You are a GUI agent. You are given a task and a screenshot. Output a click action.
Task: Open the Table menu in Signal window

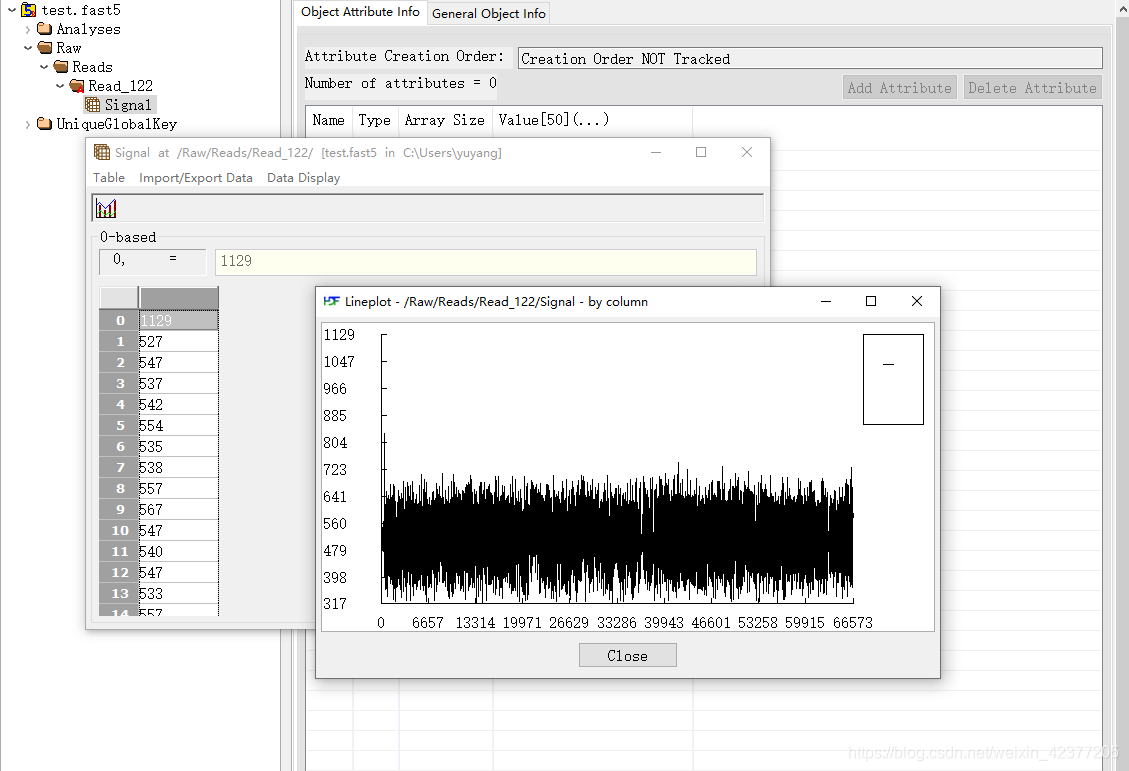(109, 178)
